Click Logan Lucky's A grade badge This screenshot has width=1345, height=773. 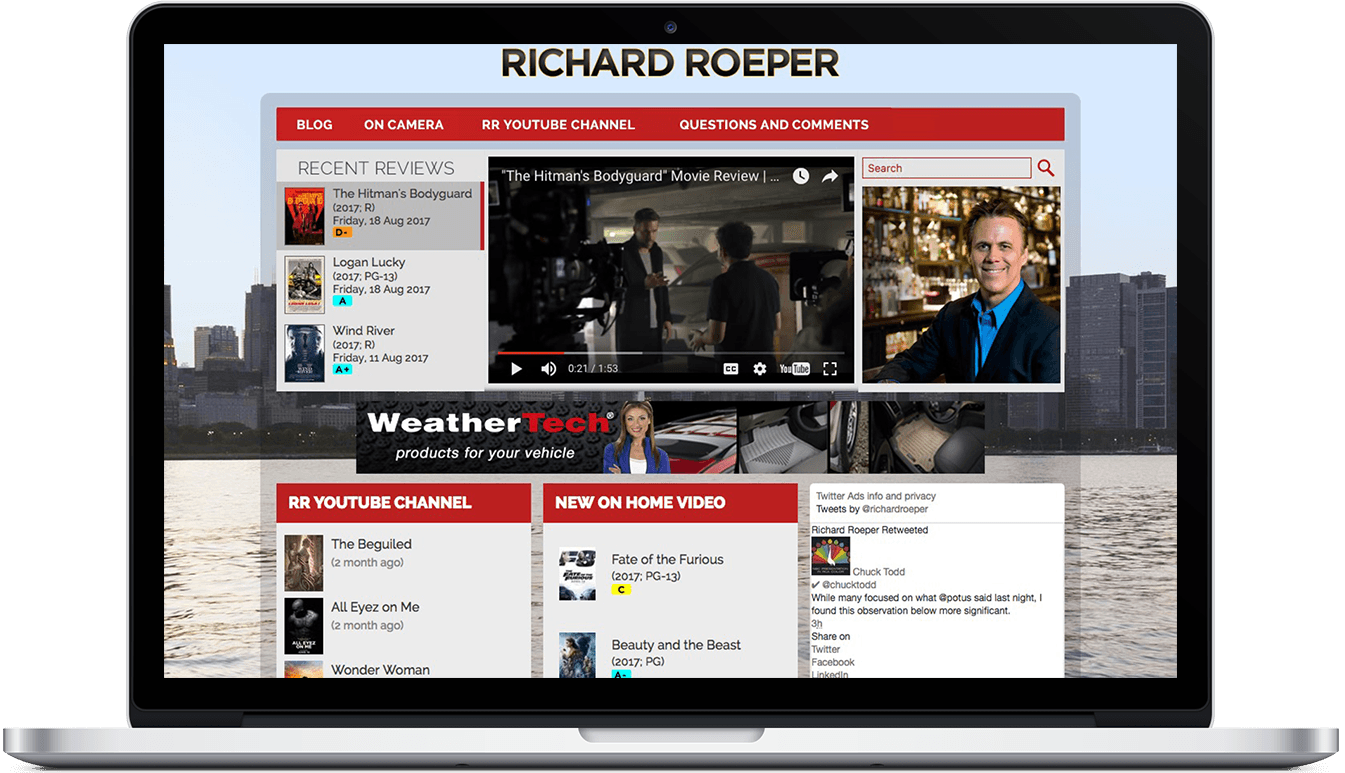[x=342, y=301]
